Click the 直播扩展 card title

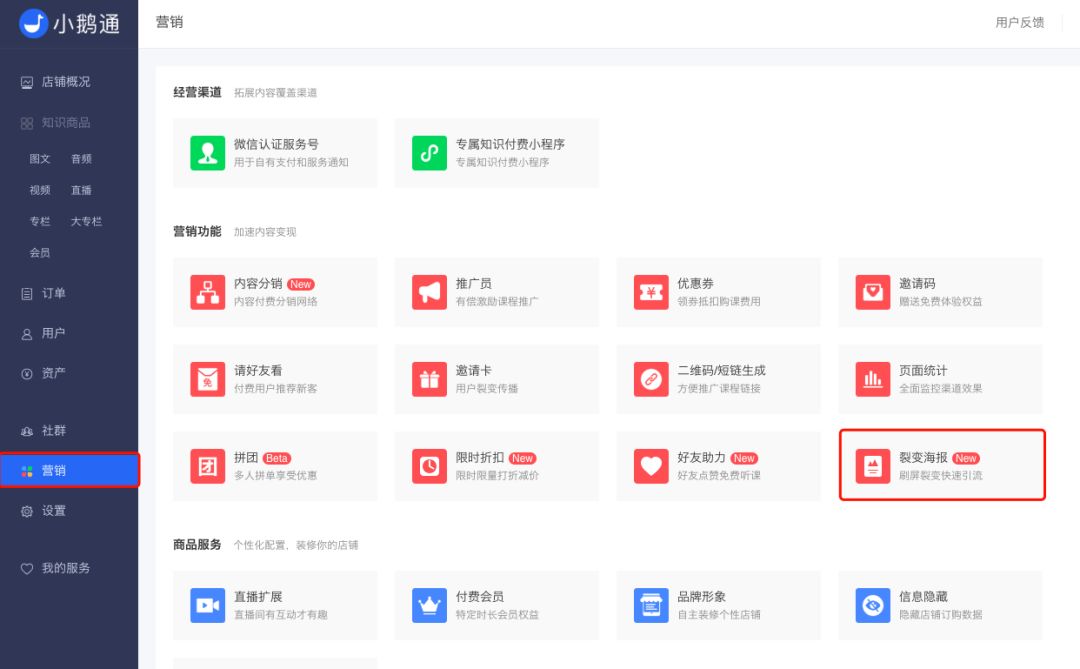pyautogui.click(x=258, y=596)
